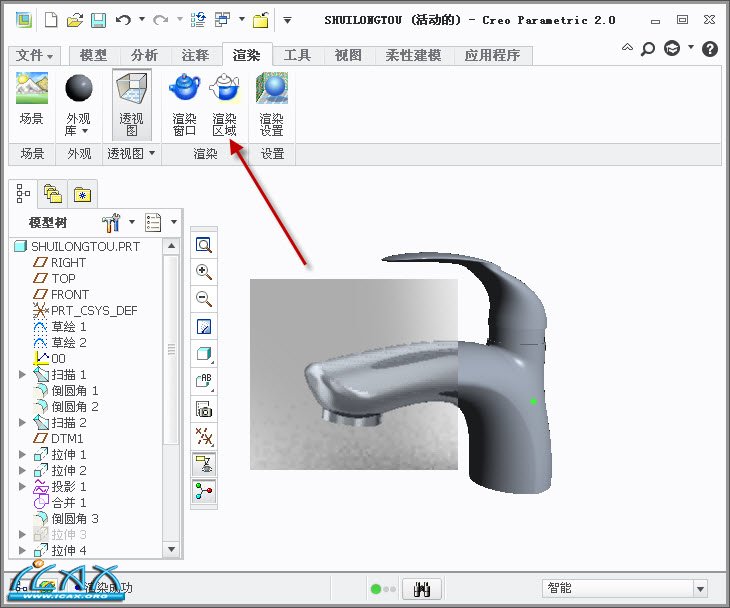The width and height of the screenshot is (730, 608).
Task: Toggle datum display filters icon
Action: click(x=204, y=437)
